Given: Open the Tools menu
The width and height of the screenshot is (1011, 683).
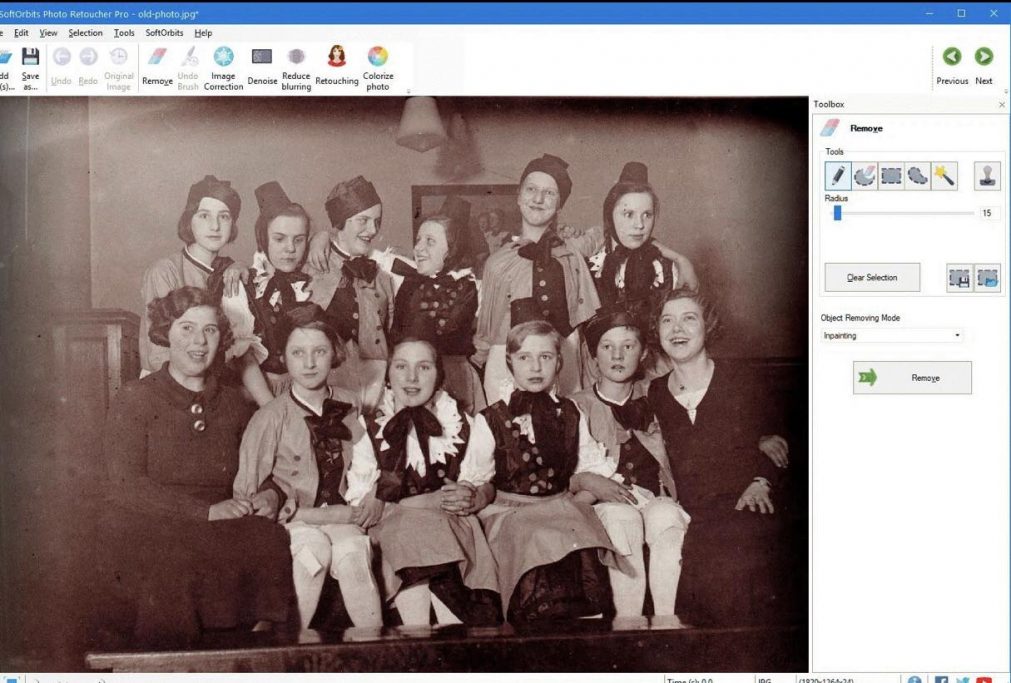Looking at the screenshot, I should pyautogui.click(x=124, y=33).
